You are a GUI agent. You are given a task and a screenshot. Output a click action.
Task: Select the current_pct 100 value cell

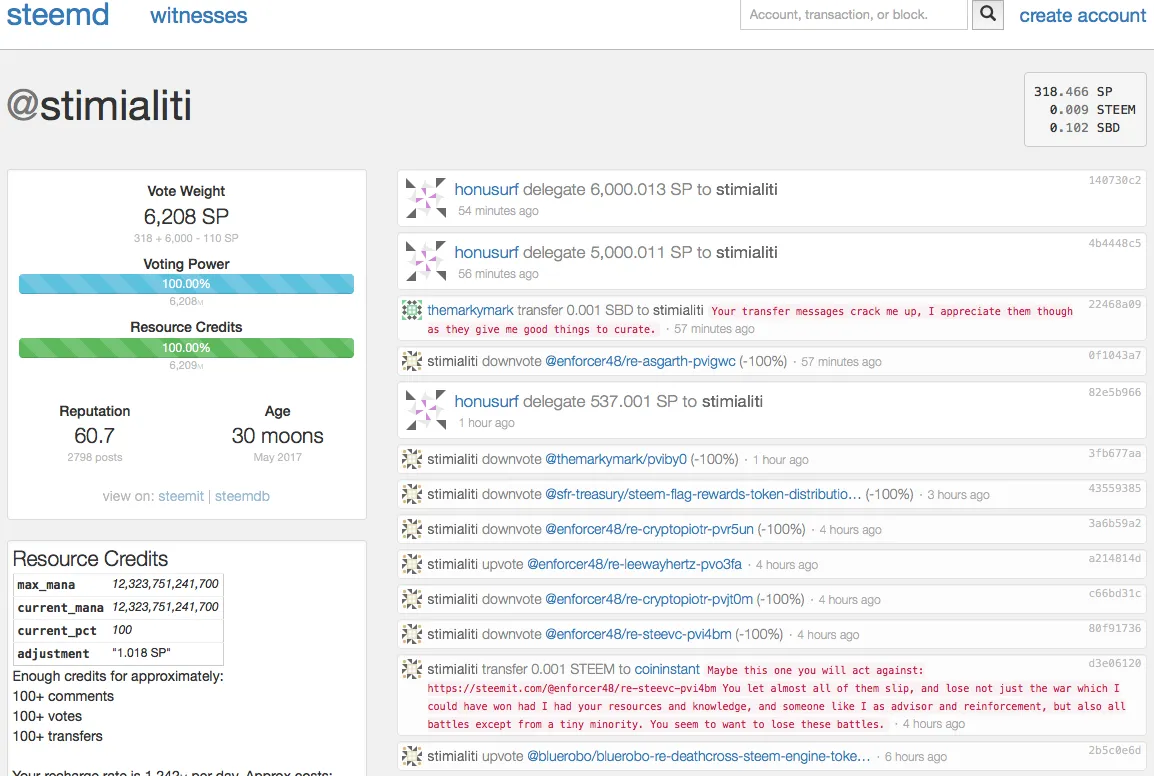(166, 630)
